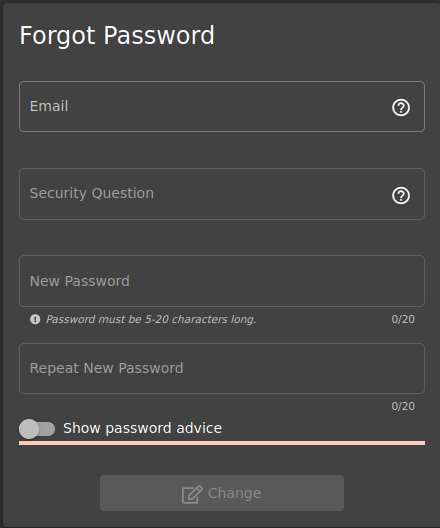
Task: Click the 'Security Question' placeholder text
Action: pyautogui.click(x=92, y=194)
